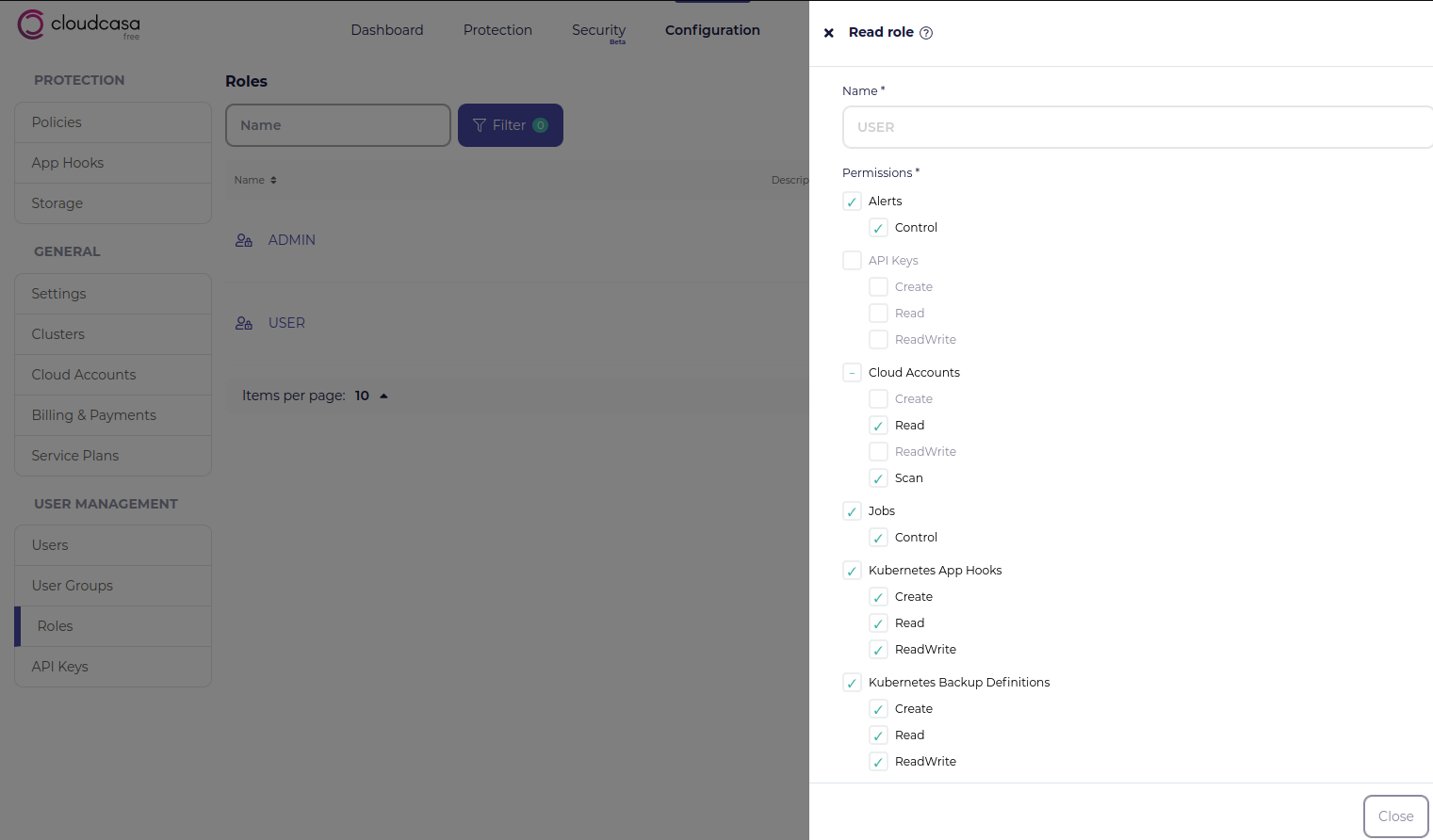Open the Dashboard tab
Viewport: 1433px width, 840px height.
pyautogui.click(x=387, y=30)
